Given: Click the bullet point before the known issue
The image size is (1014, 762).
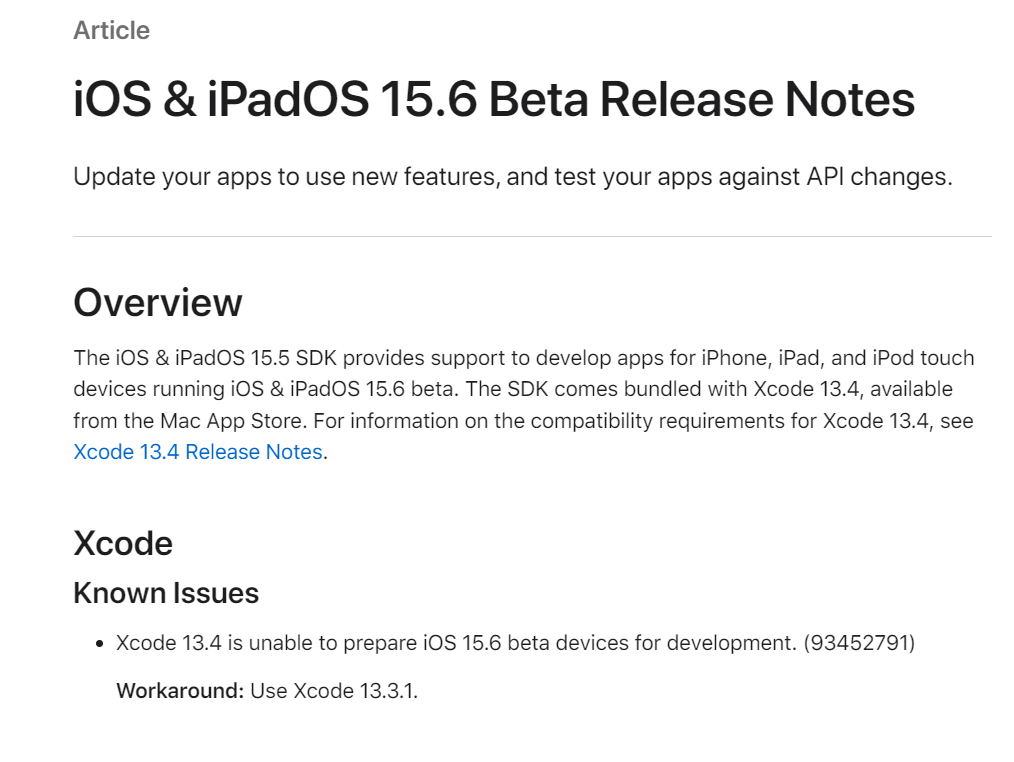Looking at the screenshot, I should [99, 644].
